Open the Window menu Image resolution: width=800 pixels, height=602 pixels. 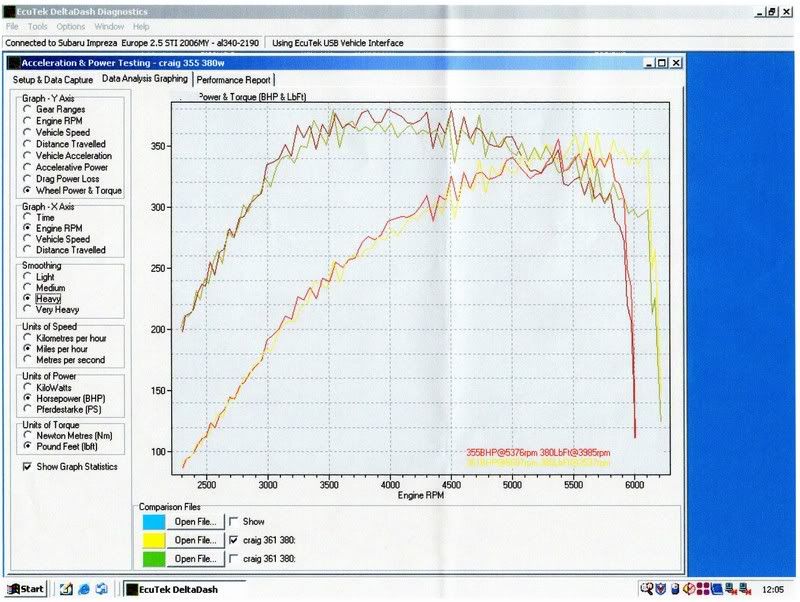pyautogui.click(x=109, y=27)
